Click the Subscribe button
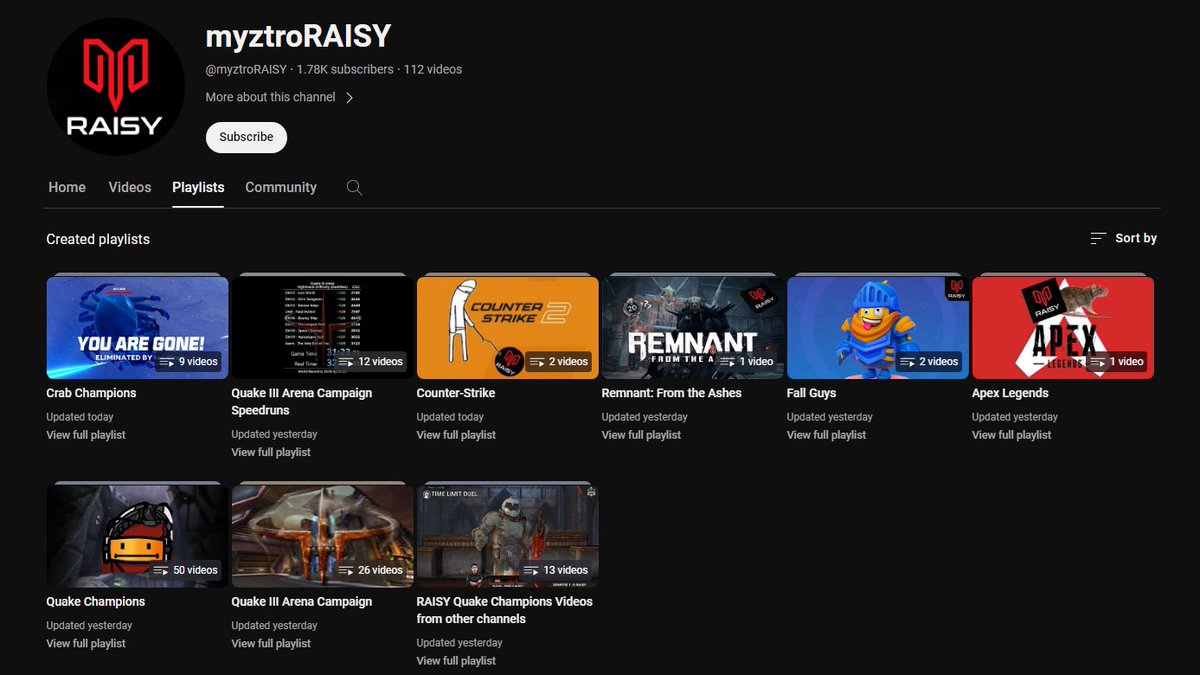This screenshot has width=1200, height=675. point(246,137)
